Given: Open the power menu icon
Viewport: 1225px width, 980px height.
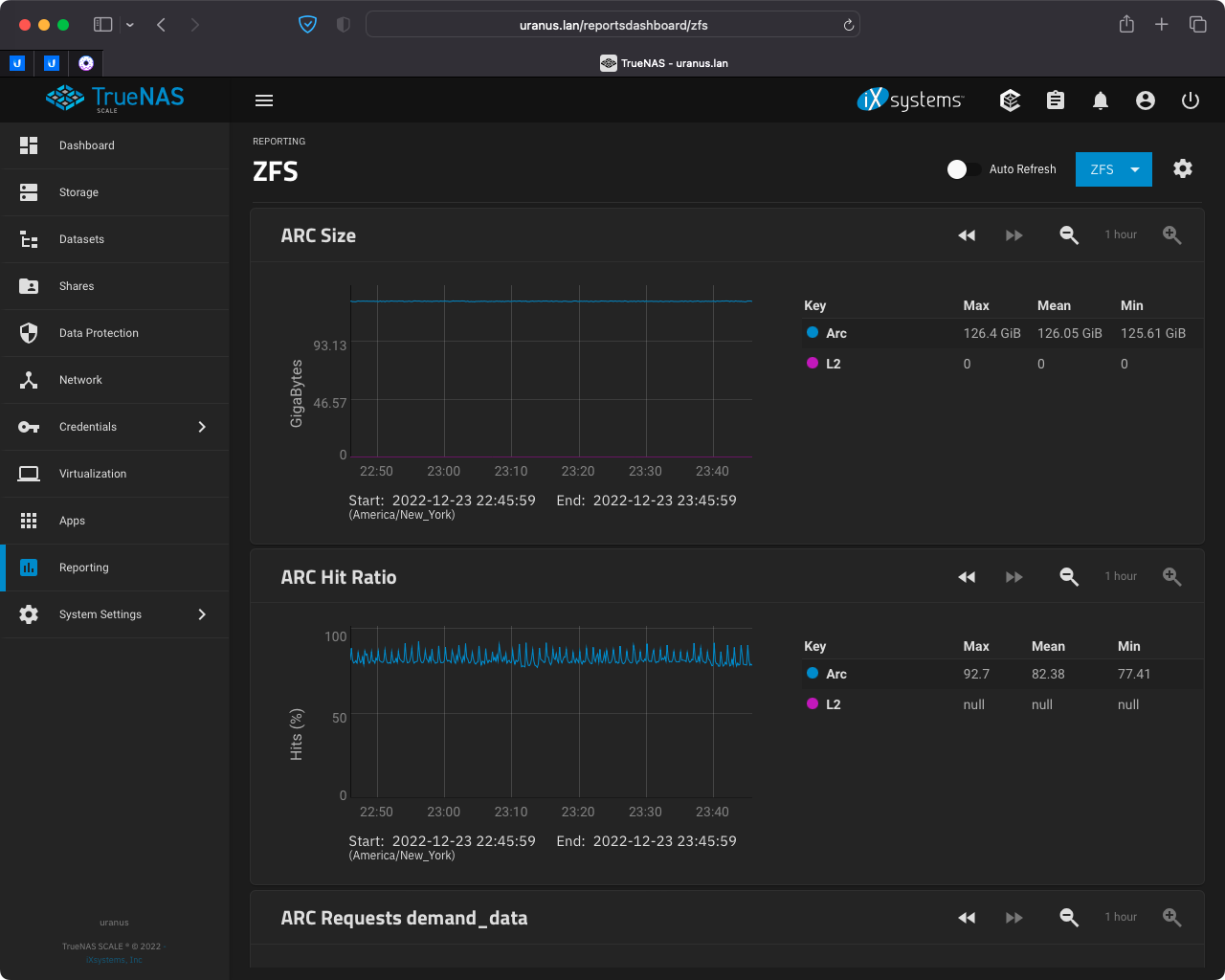Looking at the screenshot, I should point(1191,100).
